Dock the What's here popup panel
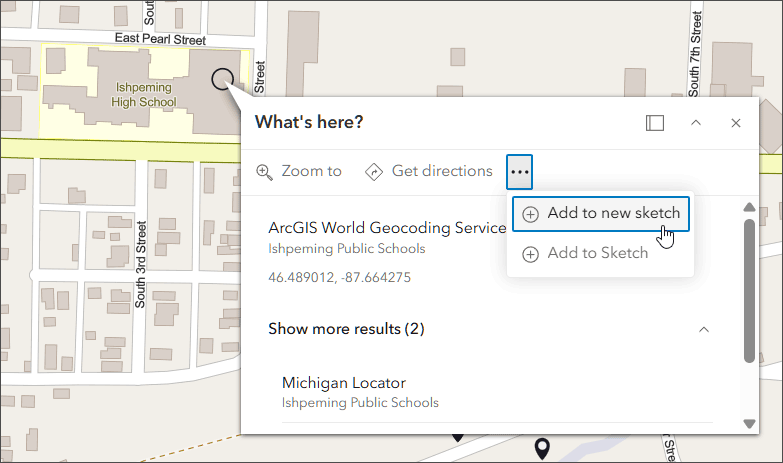 [x=655, y=123]
